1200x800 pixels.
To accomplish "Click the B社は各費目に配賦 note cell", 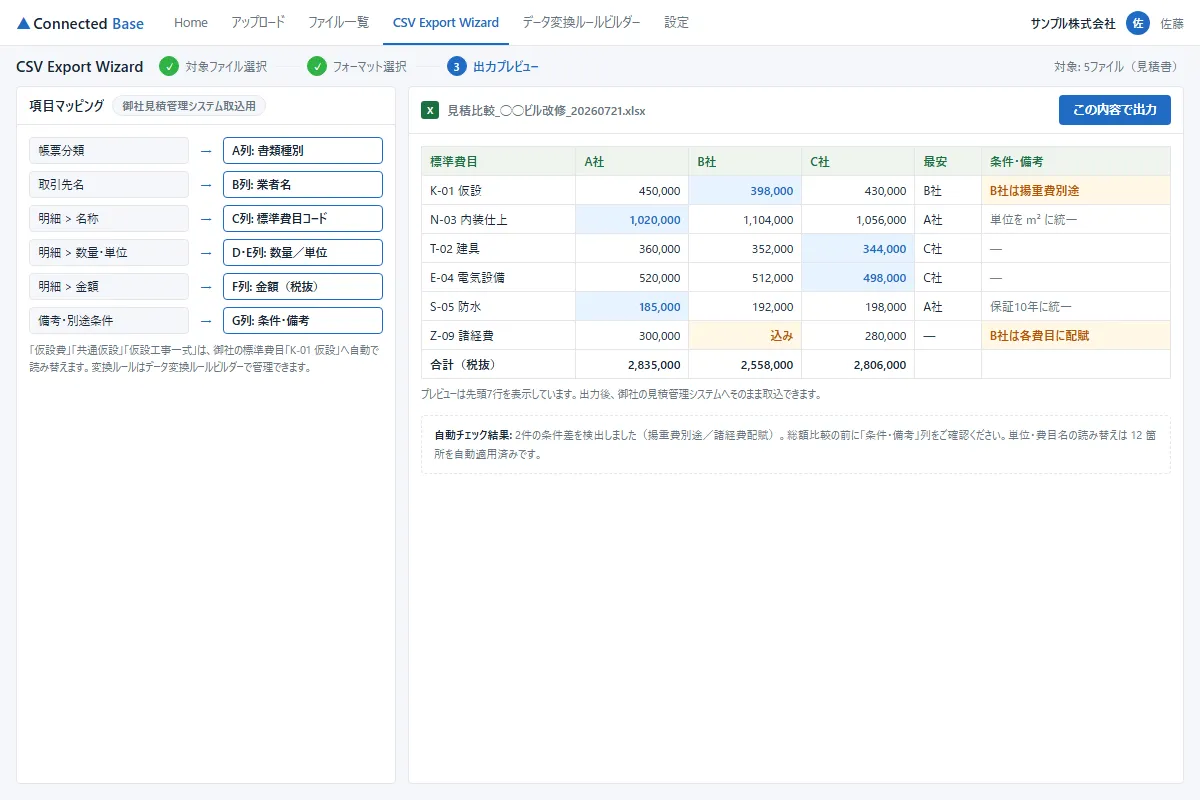I will tap(1076, 335).
